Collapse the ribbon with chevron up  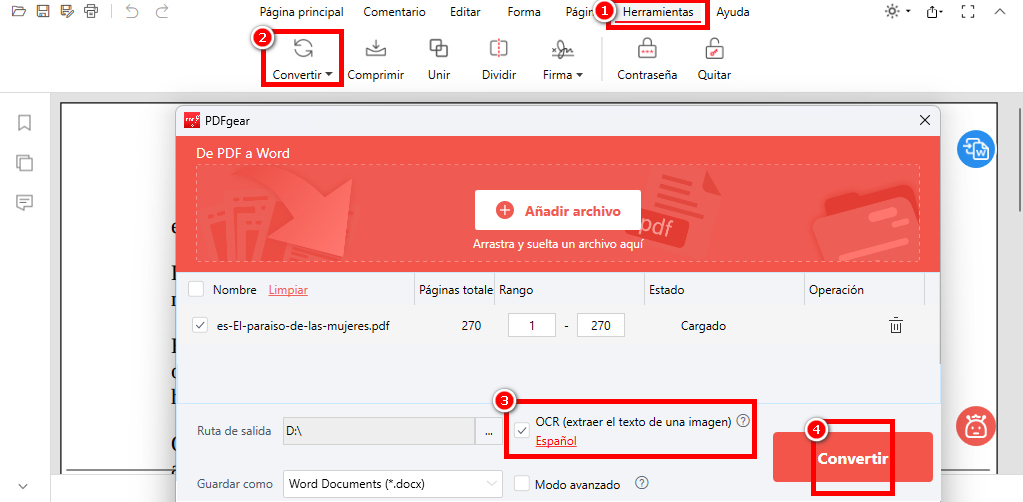(x=999, y=11)
